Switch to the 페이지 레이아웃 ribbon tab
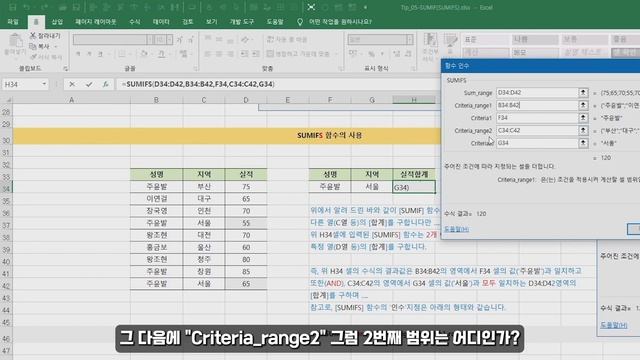Viewport: 640px width, 360px height. [96, 22]
